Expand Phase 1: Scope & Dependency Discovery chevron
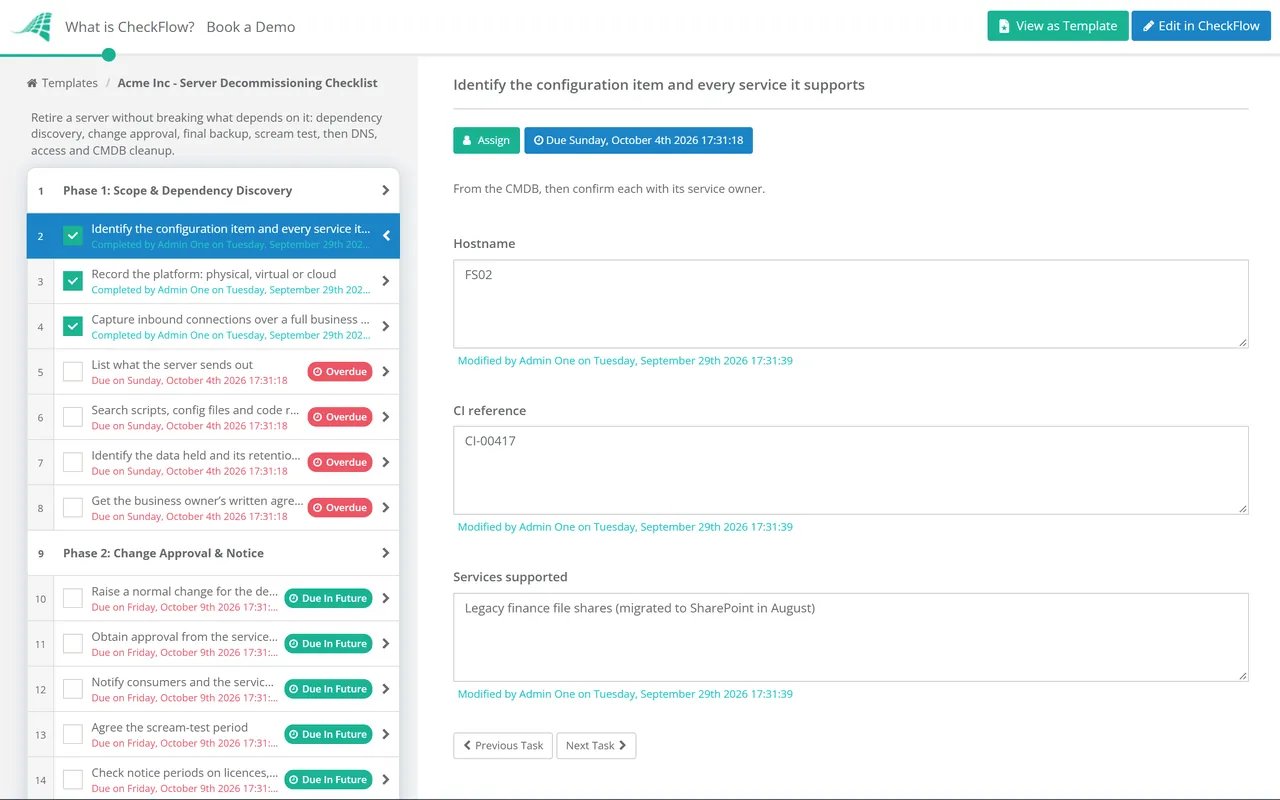Image resolution: width=1280 pixels, height=800 pixels. coord(386,190)
